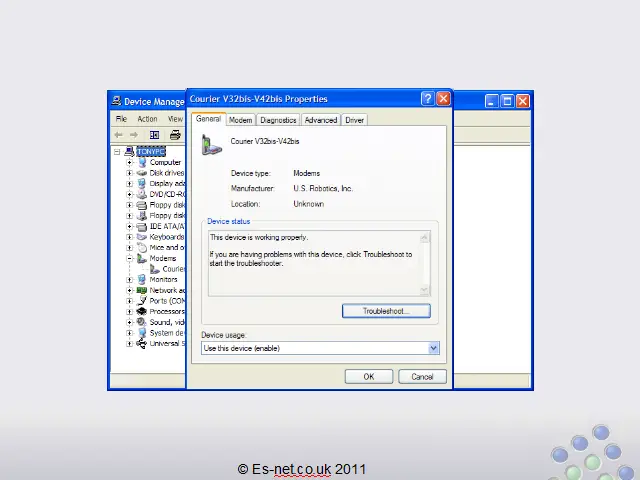The width and height of the screenshot is (640, 480).
Task: Open the File menu in Device Manager
Action: point(121,119)
